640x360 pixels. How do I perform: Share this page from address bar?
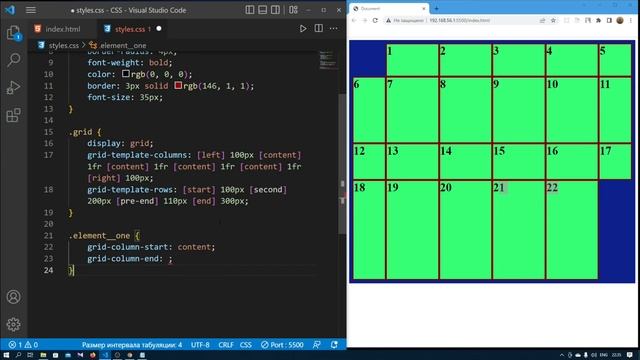pyautogui.click(x=542, y=20)
